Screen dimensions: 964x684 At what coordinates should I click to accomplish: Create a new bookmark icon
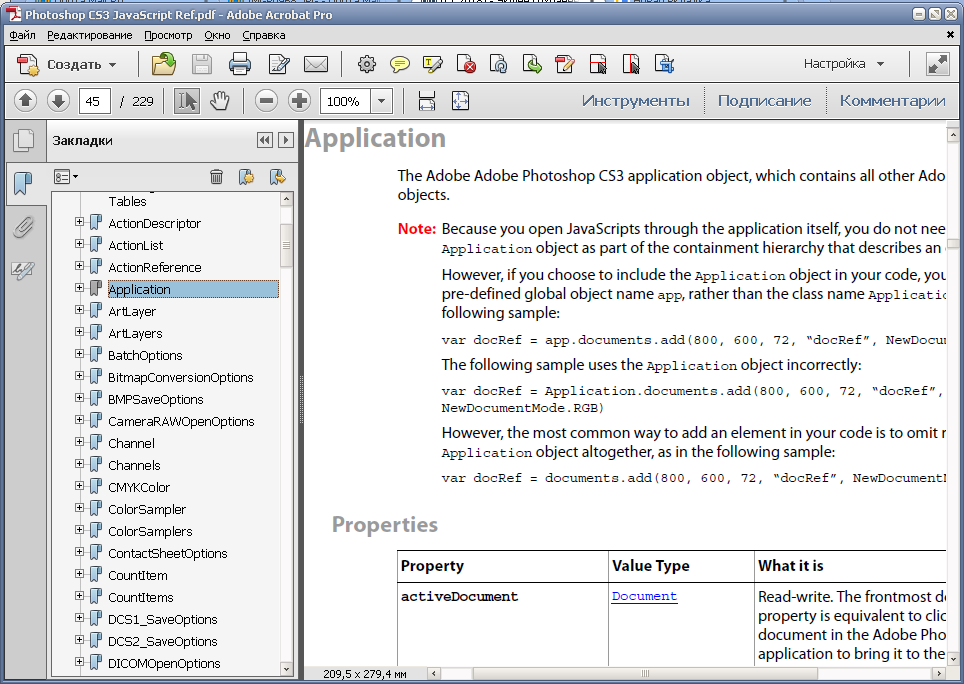tap(247, 177)
